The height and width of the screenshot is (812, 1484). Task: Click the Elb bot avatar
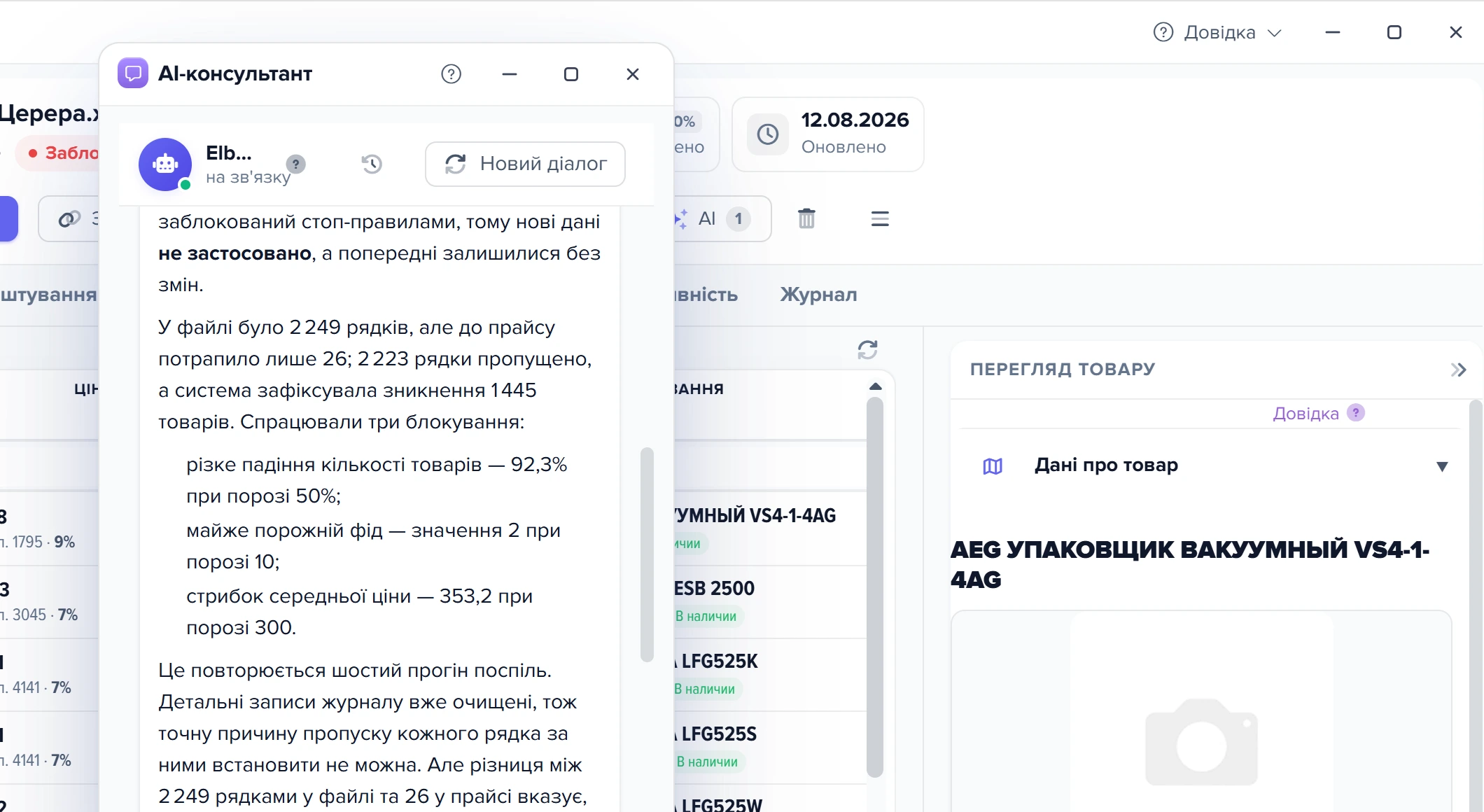[x=165, y=164]
